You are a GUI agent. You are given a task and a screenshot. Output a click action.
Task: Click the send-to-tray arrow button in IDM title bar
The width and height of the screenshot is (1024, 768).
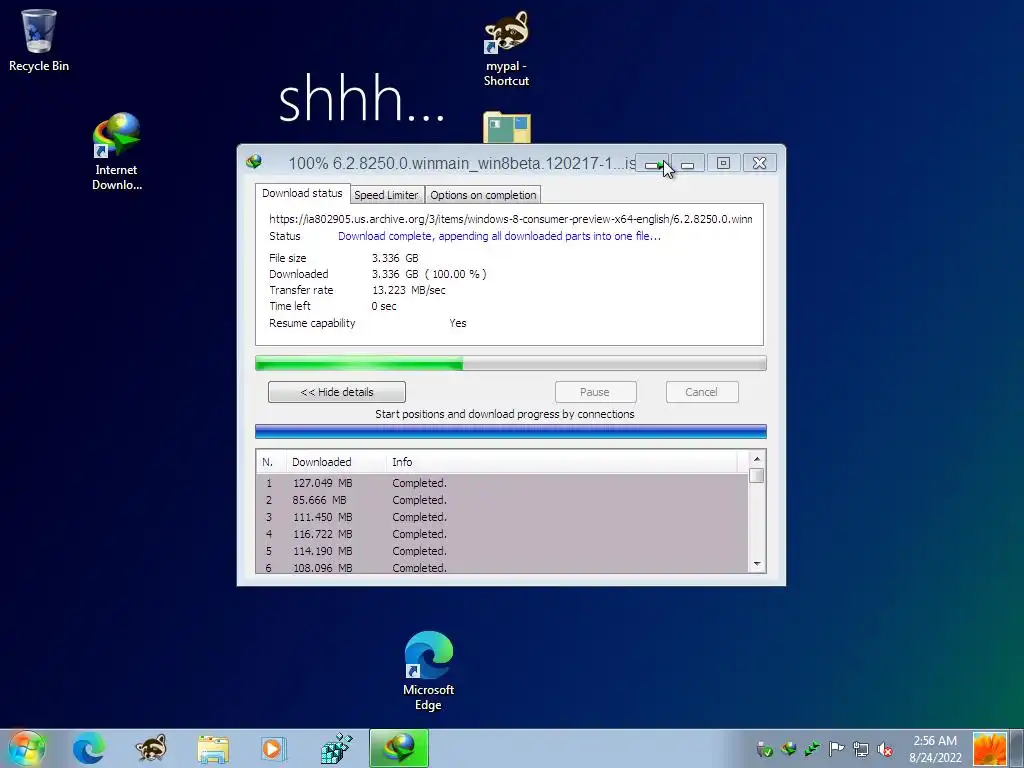point(652,163)
